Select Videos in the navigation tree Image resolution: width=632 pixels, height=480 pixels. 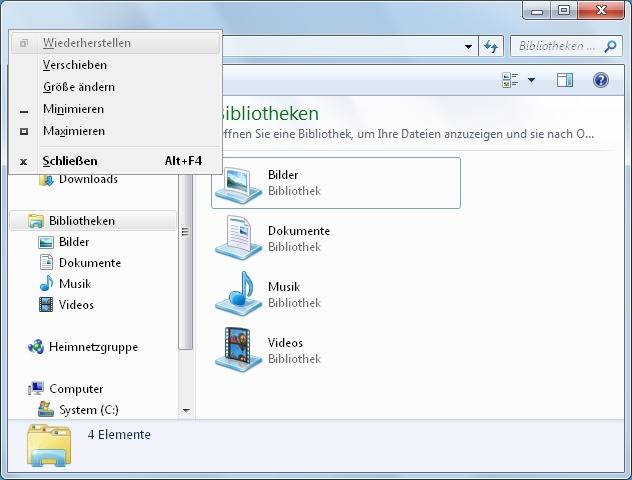pos(76,305)
